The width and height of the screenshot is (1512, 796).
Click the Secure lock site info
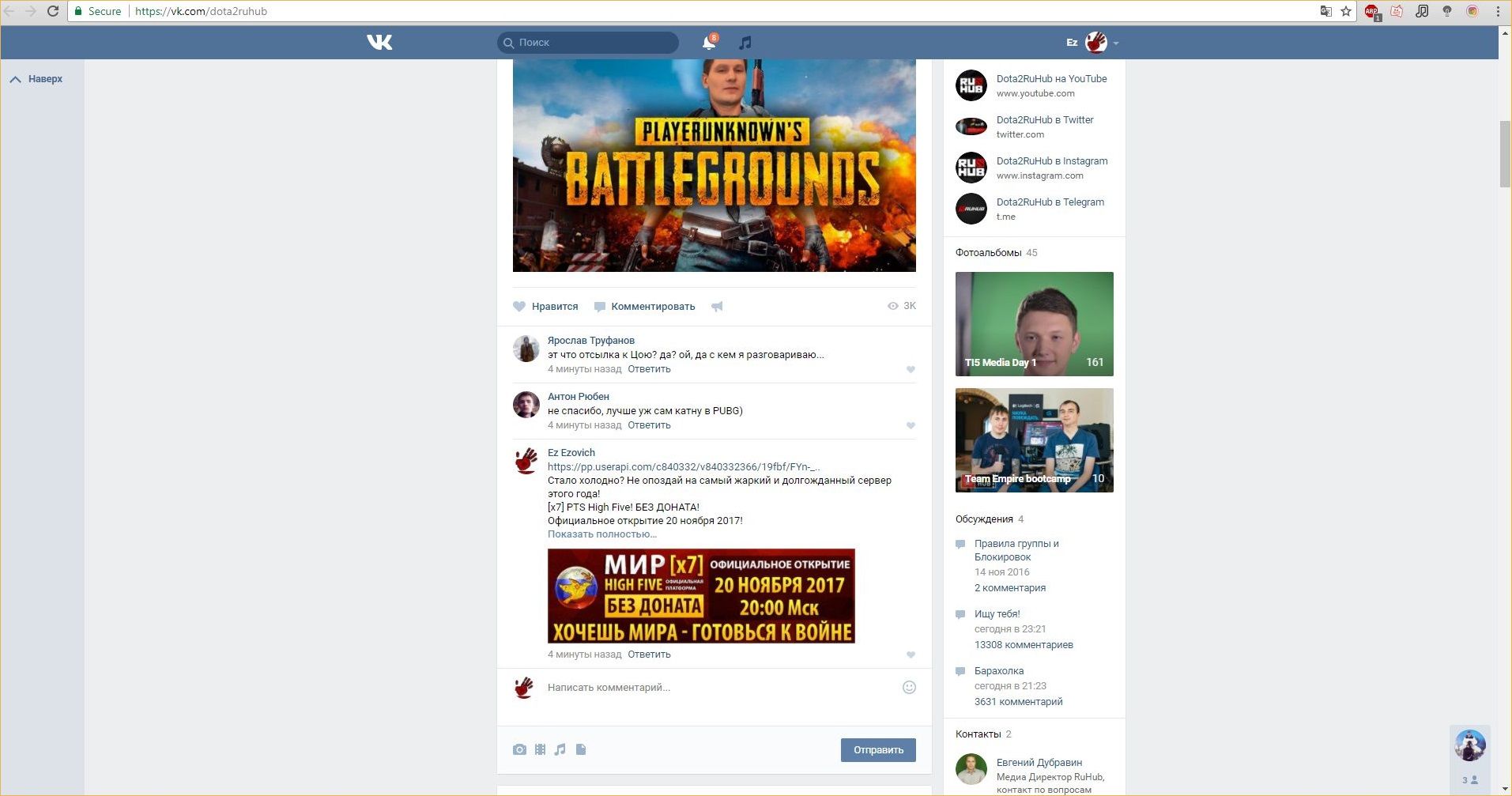tap(98, 11)
